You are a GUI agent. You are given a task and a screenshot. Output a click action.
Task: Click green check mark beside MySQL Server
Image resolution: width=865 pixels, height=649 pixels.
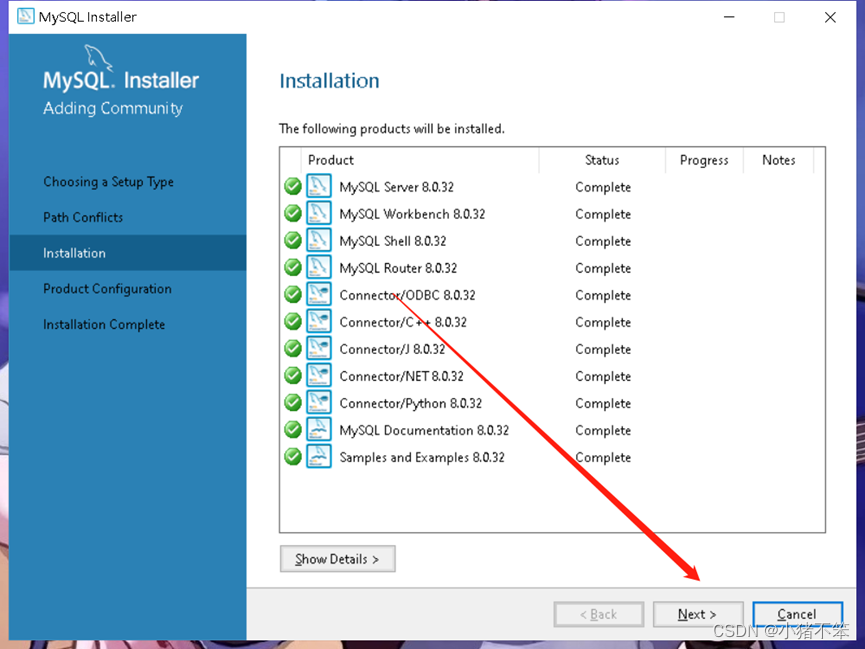292,187
